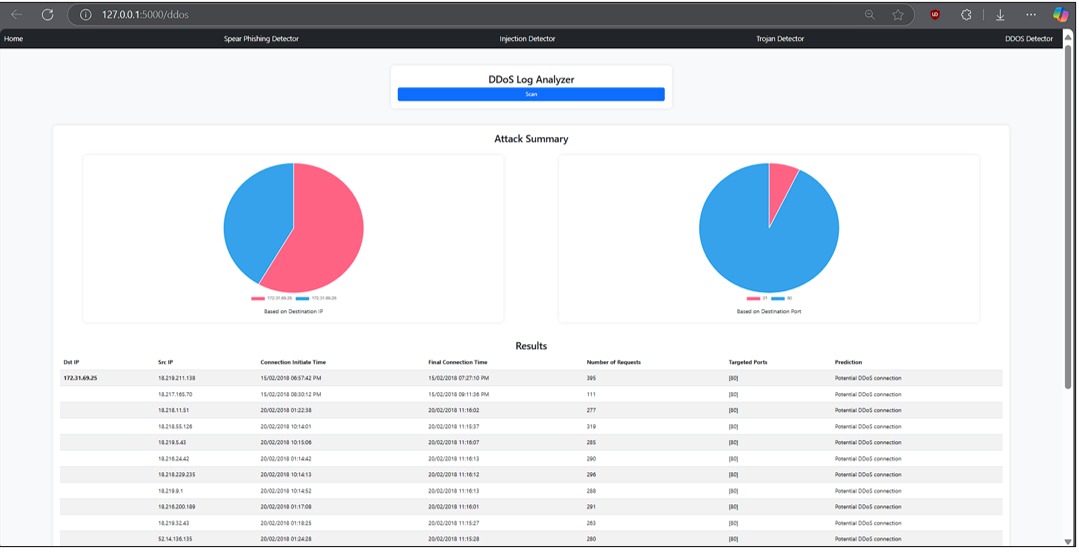Image resolution: width=1079 pixels, height=553 pixels.
Task: Add this page to favorites with the star
Action: click(x=898, y=14)
